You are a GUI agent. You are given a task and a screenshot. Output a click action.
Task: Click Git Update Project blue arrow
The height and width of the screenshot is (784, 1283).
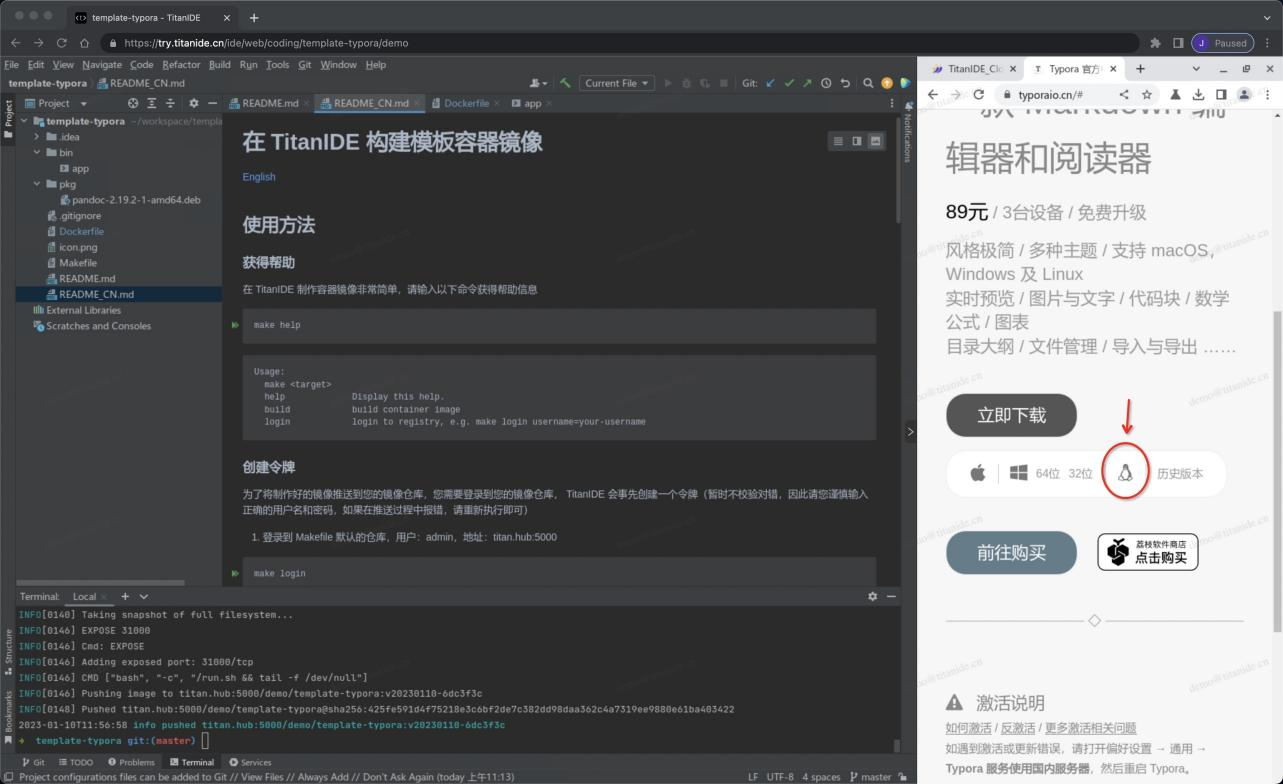pyautogui.click(x=770, y=83)
